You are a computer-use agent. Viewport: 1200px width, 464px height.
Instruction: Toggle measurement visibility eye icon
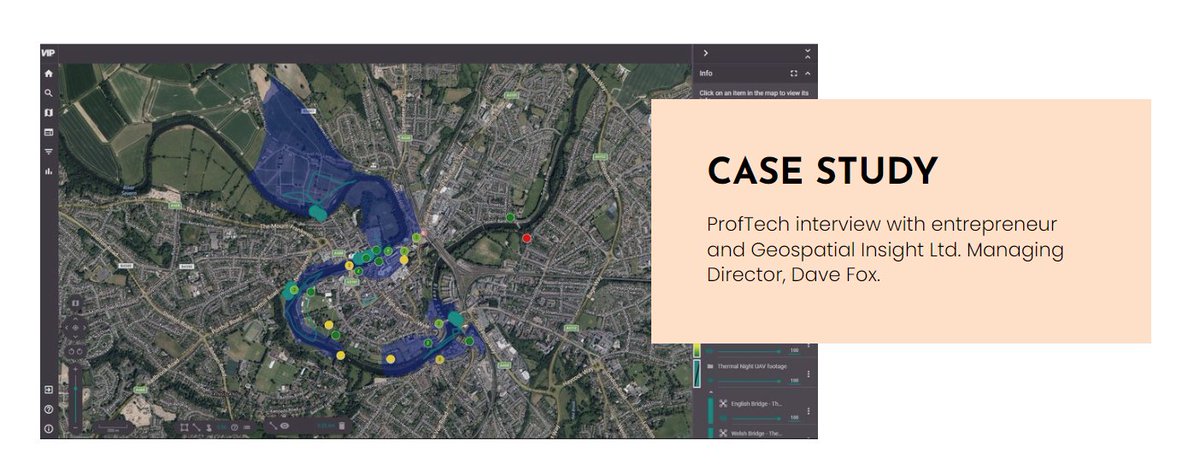[x=284, y=426]
